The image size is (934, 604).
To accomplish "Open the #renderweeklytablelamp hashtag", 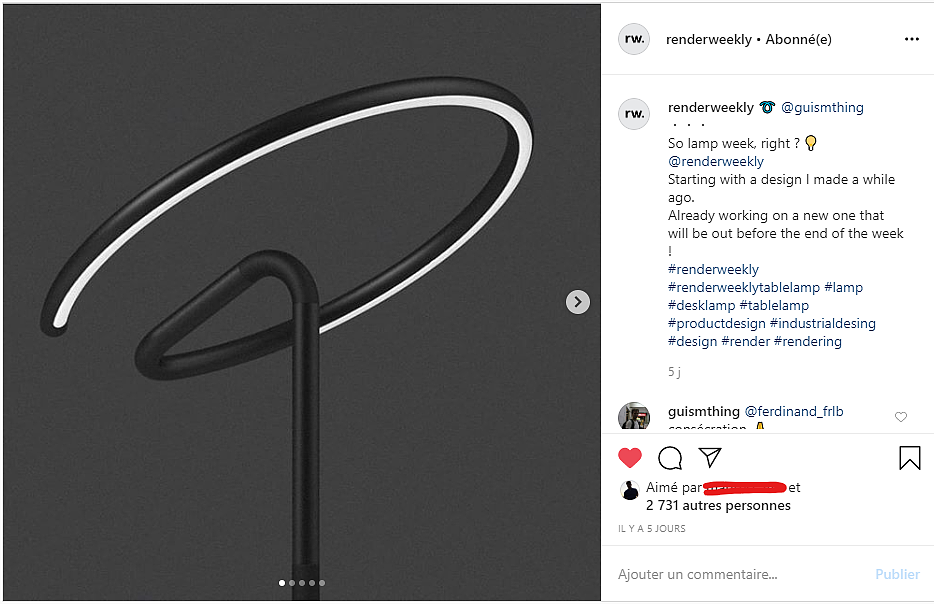I will click(x=743, y=287).
